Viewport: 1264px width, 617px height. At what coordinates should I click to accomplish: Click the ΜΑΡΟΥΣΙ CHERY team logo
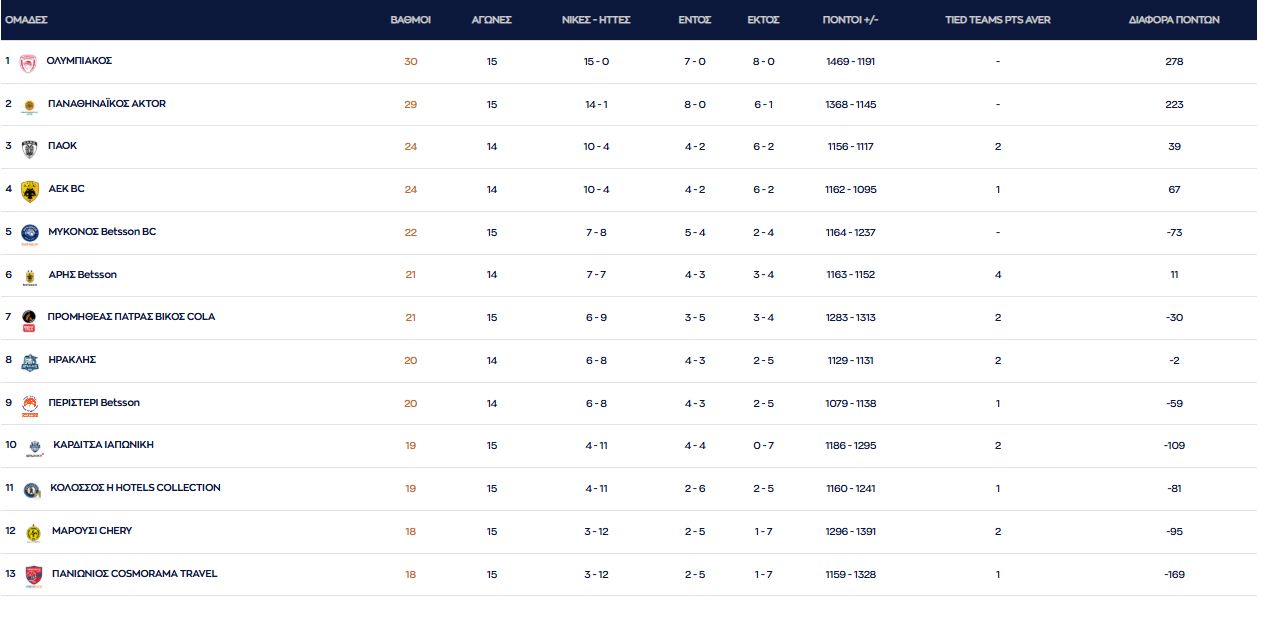click(x=33, y=533)
